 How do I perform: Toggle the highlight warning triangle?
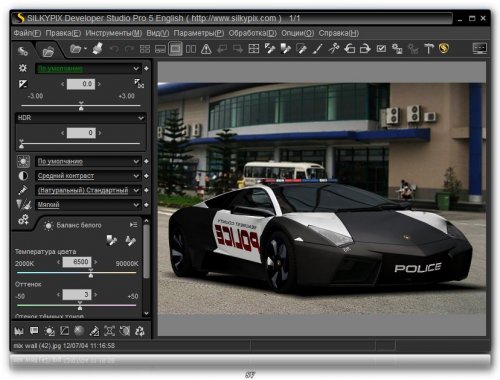[206, 49]
